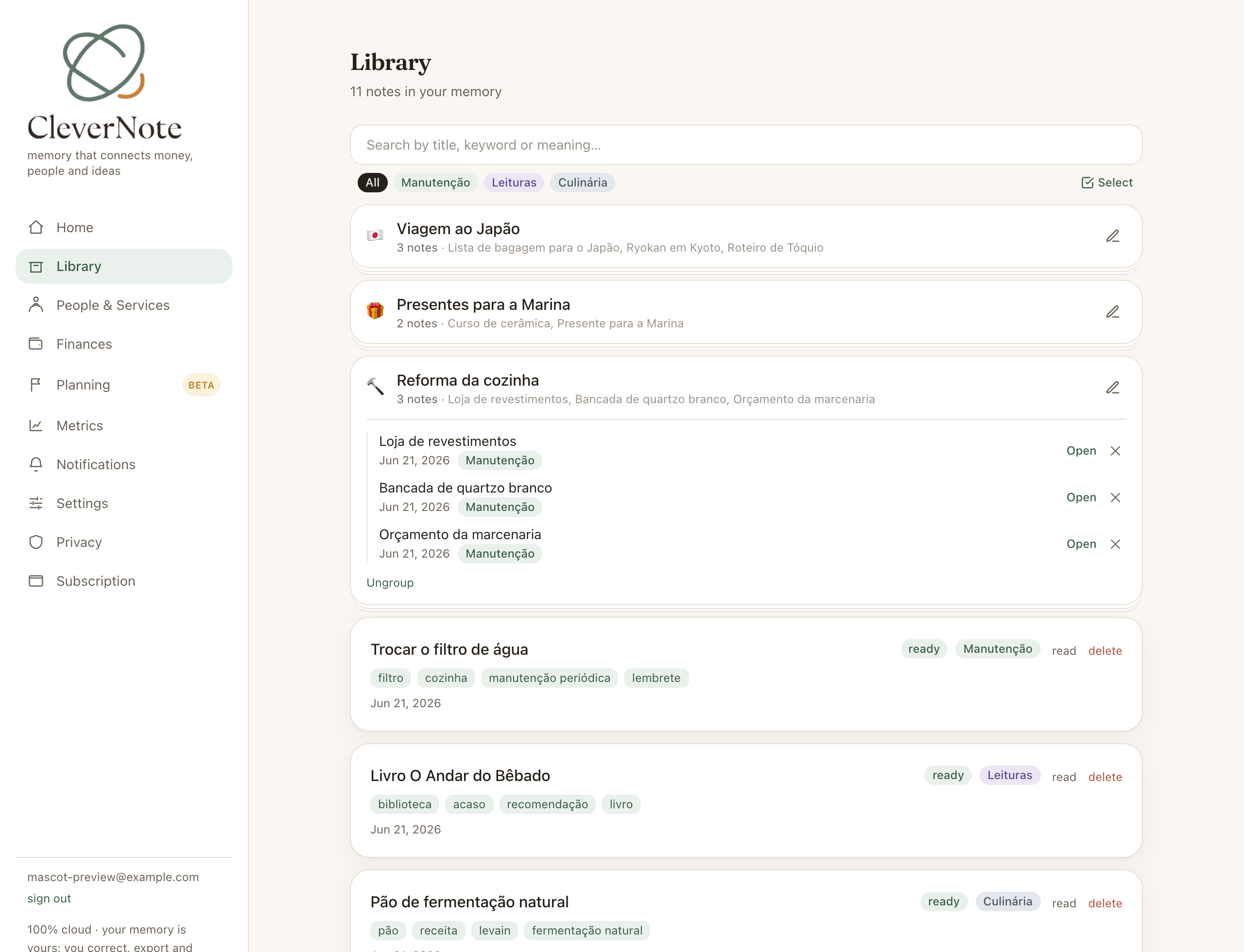Viewport: 1244px width, 952px height.
Task: Go to Privacy via the shield icon
Action: [x=36, y=542]
